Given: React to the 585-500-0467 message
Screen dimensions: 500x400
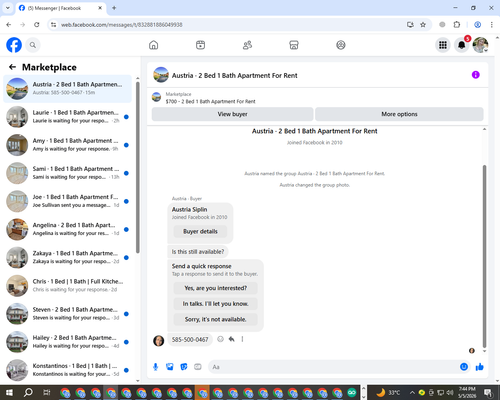Looking at the screenshot, I should click(x=220, y=339).
